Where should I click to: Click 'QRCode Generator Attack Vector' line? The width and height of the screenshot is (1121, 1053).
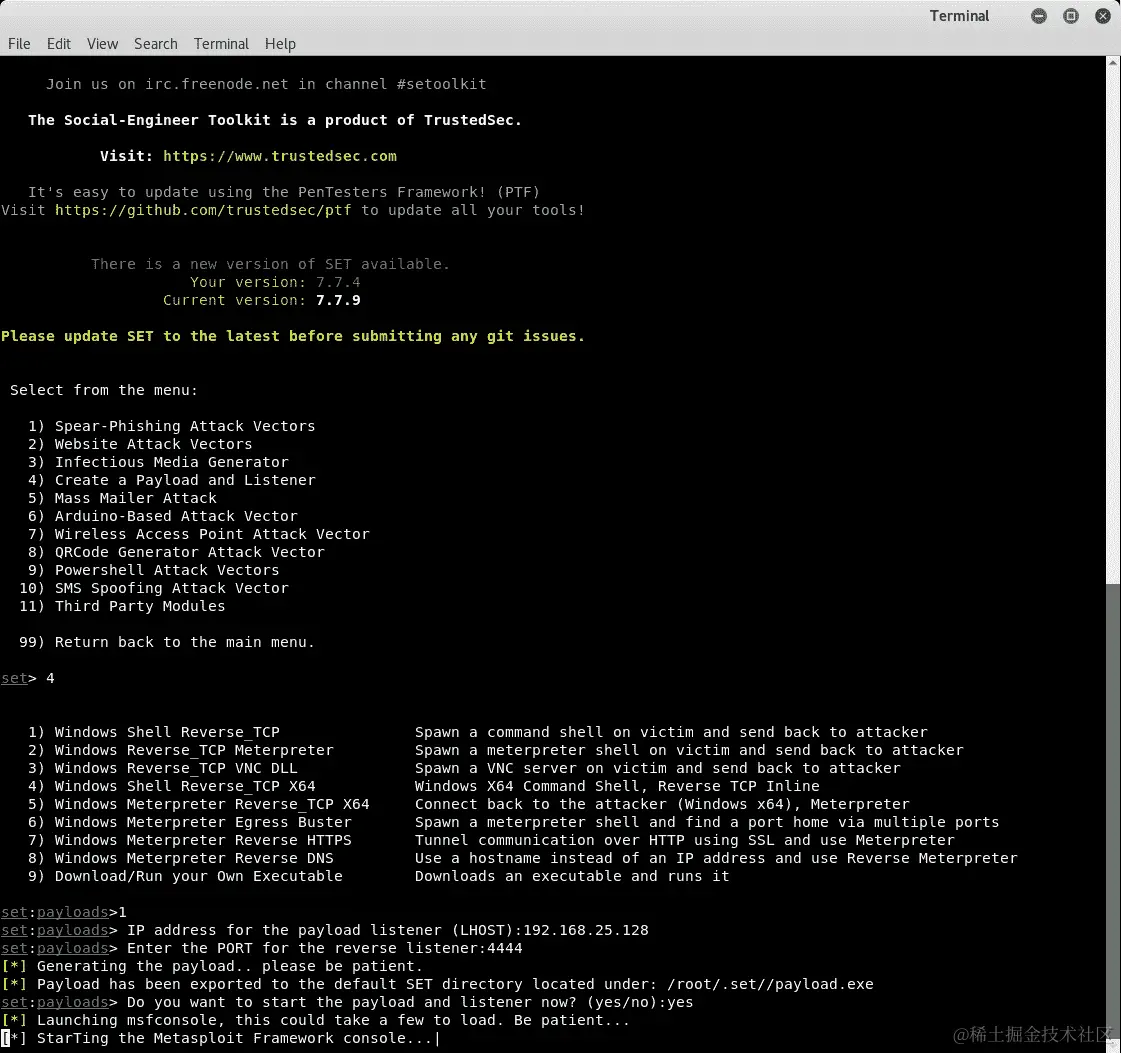[x=176, y=552]
